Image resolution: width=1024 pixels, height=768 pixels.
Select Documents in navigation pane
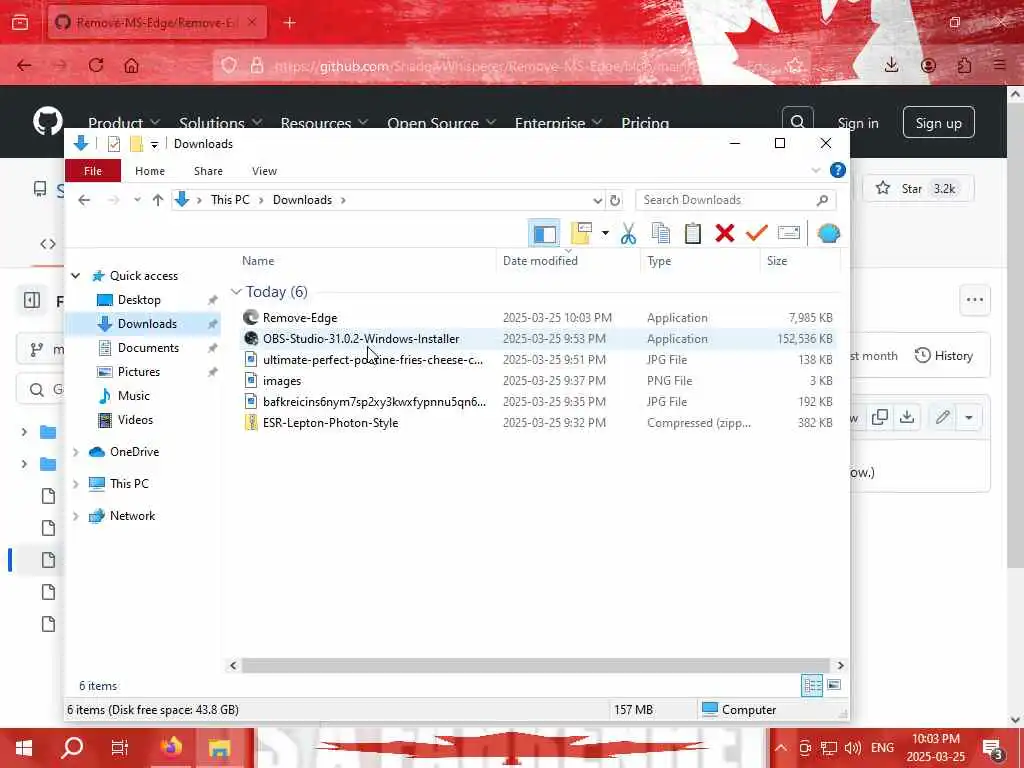click(x=148, y=347)
